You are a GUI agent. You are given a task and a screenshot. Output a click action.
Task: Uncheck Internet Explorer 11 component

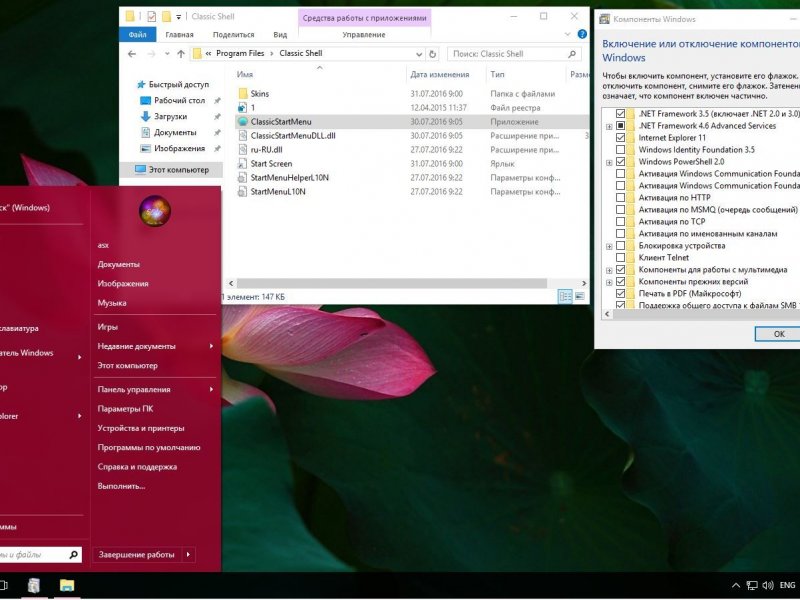(x=620, y=138)
